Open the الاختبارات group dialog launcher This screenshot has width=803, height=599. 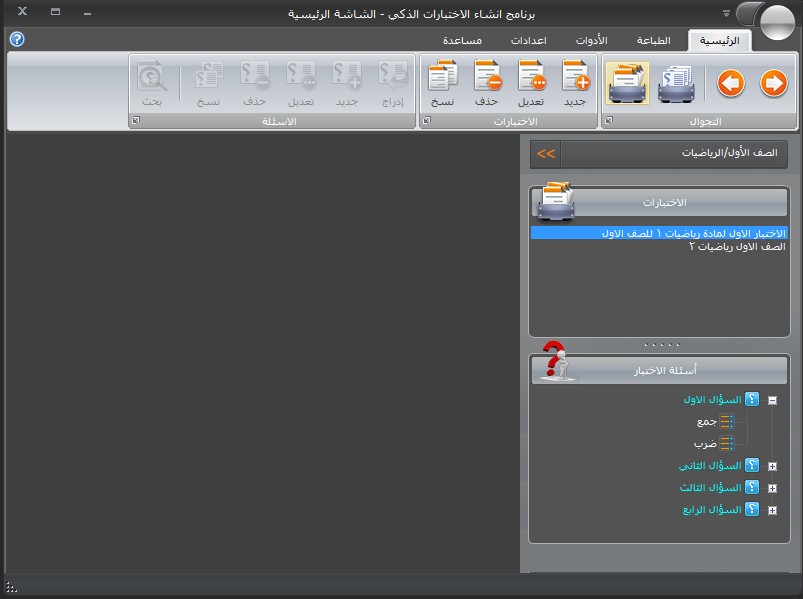(424, 121)
